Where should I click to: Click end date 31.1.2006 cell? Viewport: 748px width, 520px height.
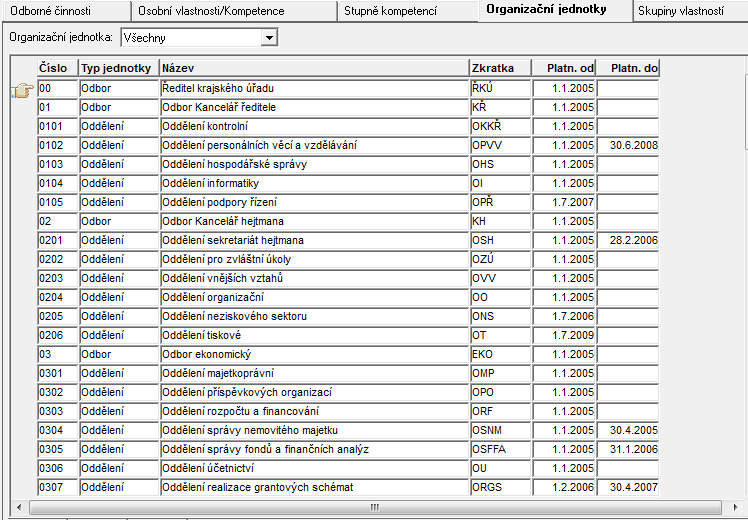coord(628,449)
